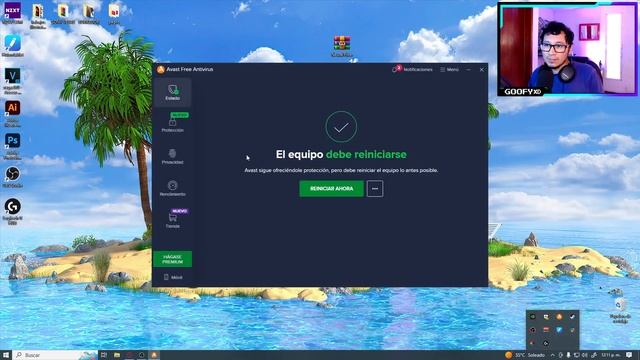Click the Buscar taskbar search box

(55, 355)
